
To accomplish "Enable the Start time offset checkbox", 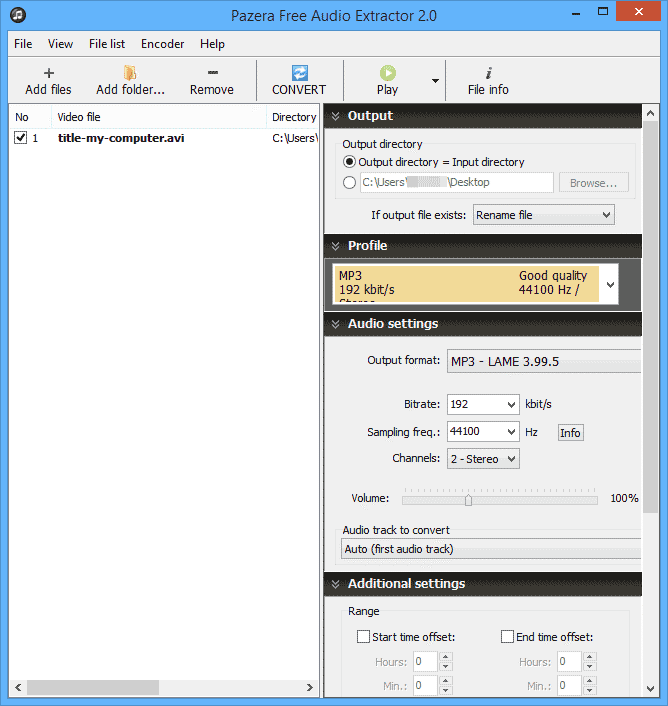I will pyautogui.click(x=363, y=637).
